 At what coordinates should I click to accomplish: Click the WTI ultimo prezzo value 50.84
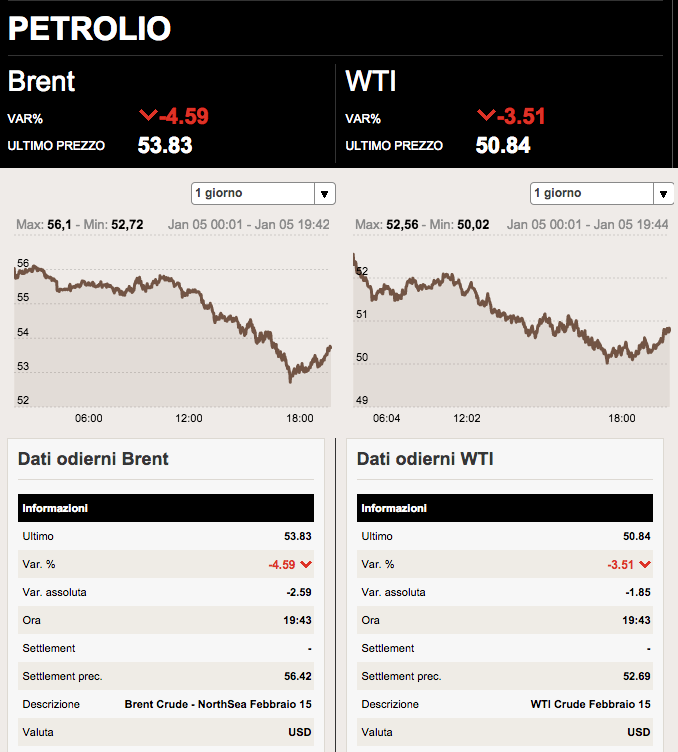tap(503, 146)
